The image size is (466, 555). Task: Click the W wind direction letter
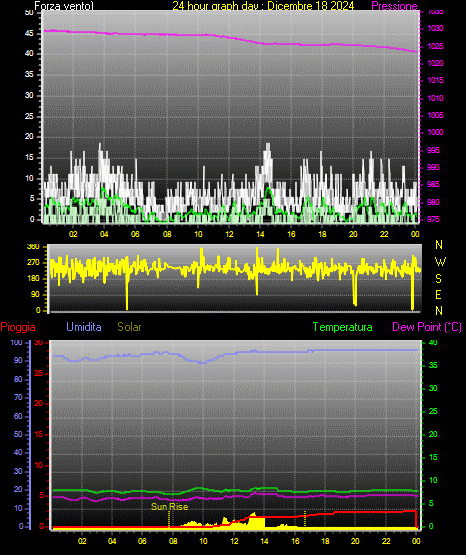click(440, 262)
